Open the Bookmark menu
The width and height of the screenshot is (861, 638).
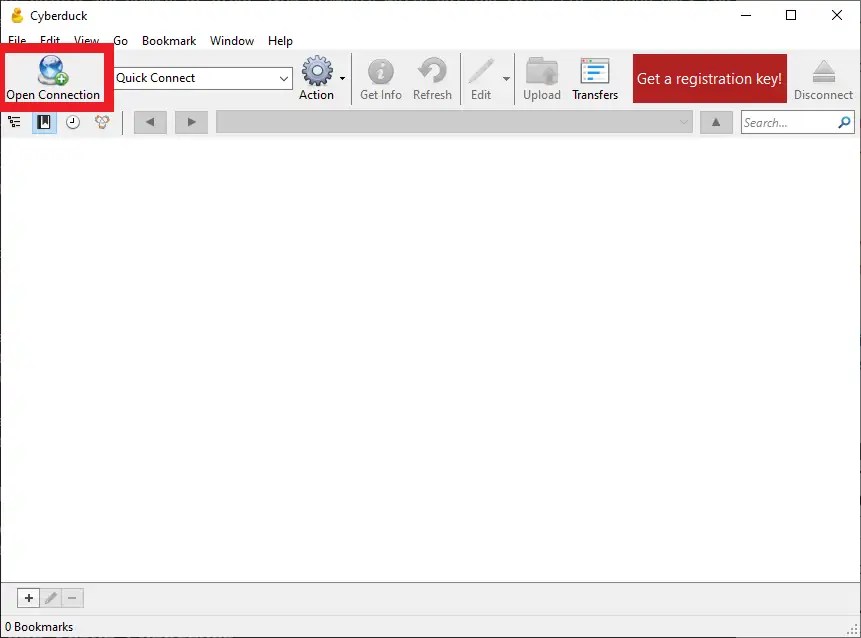click(x=168, y=41)
